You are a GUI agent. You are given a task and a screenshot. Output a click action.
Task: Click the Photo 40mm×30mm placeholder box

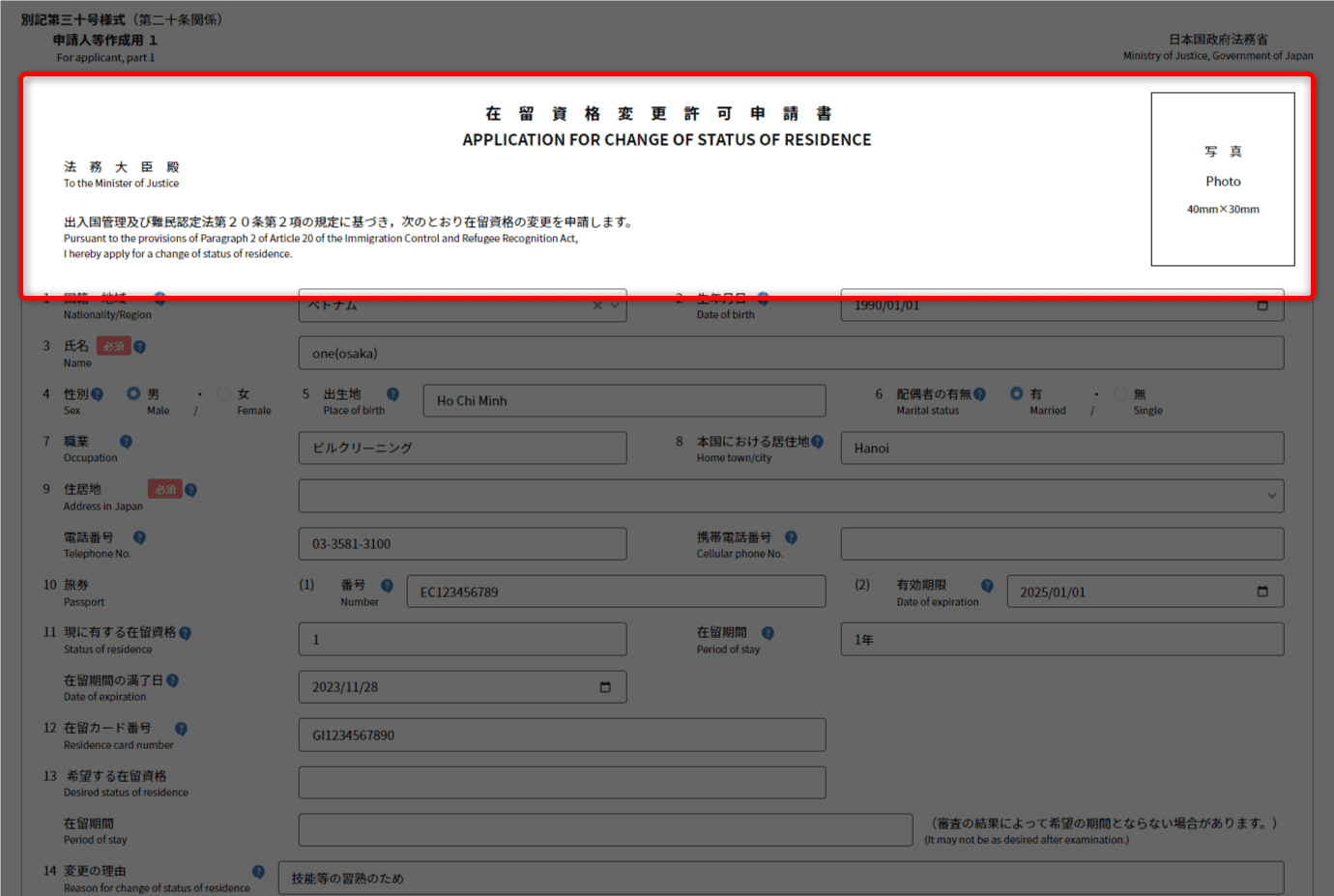[1222, 180]
